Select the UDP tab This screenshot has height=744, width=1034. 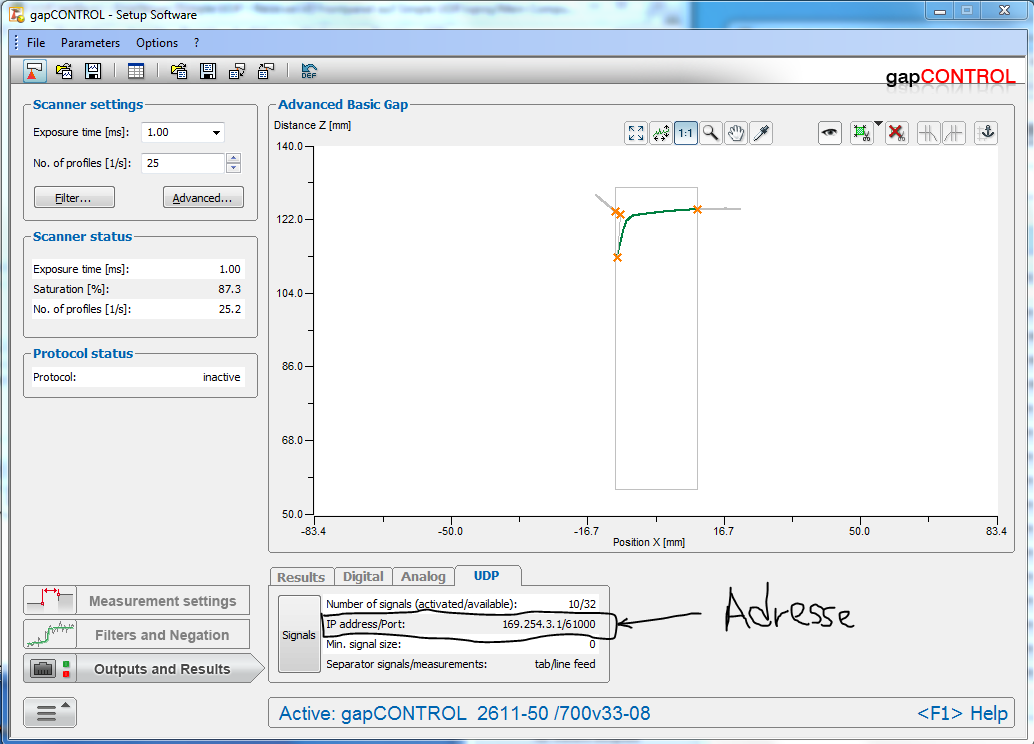pyautogui.click(x=487, y=575)
